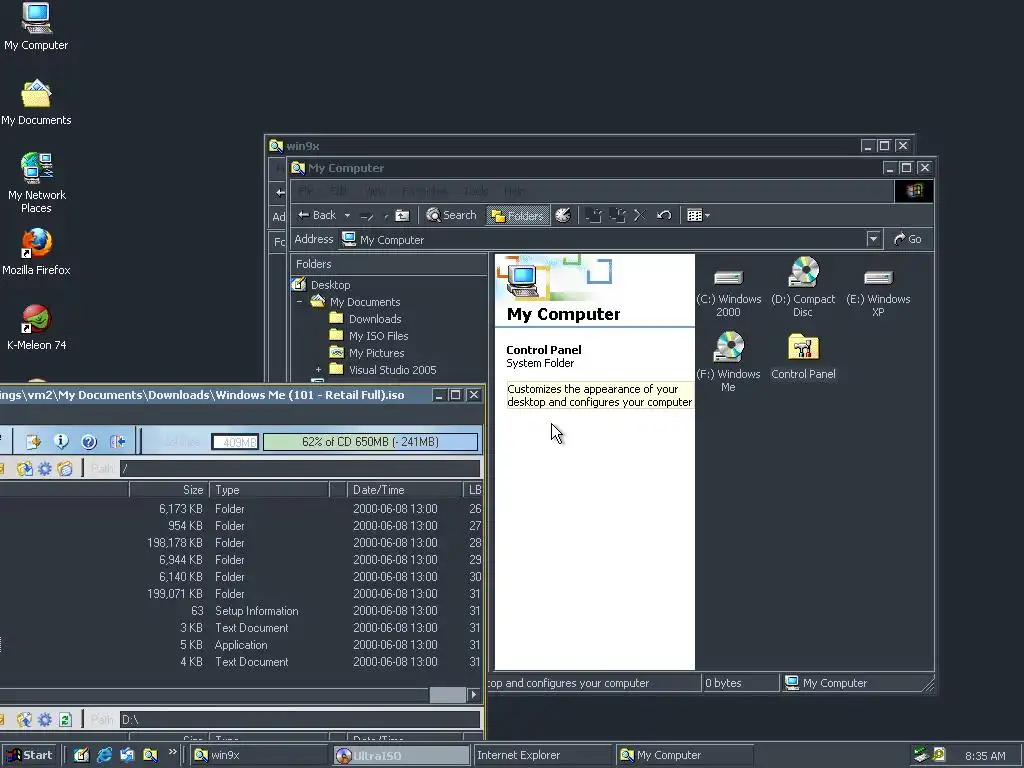Select the Control Panel icon in My Computer
This screenshot has width=1024, height=768.
pos(803,357)
